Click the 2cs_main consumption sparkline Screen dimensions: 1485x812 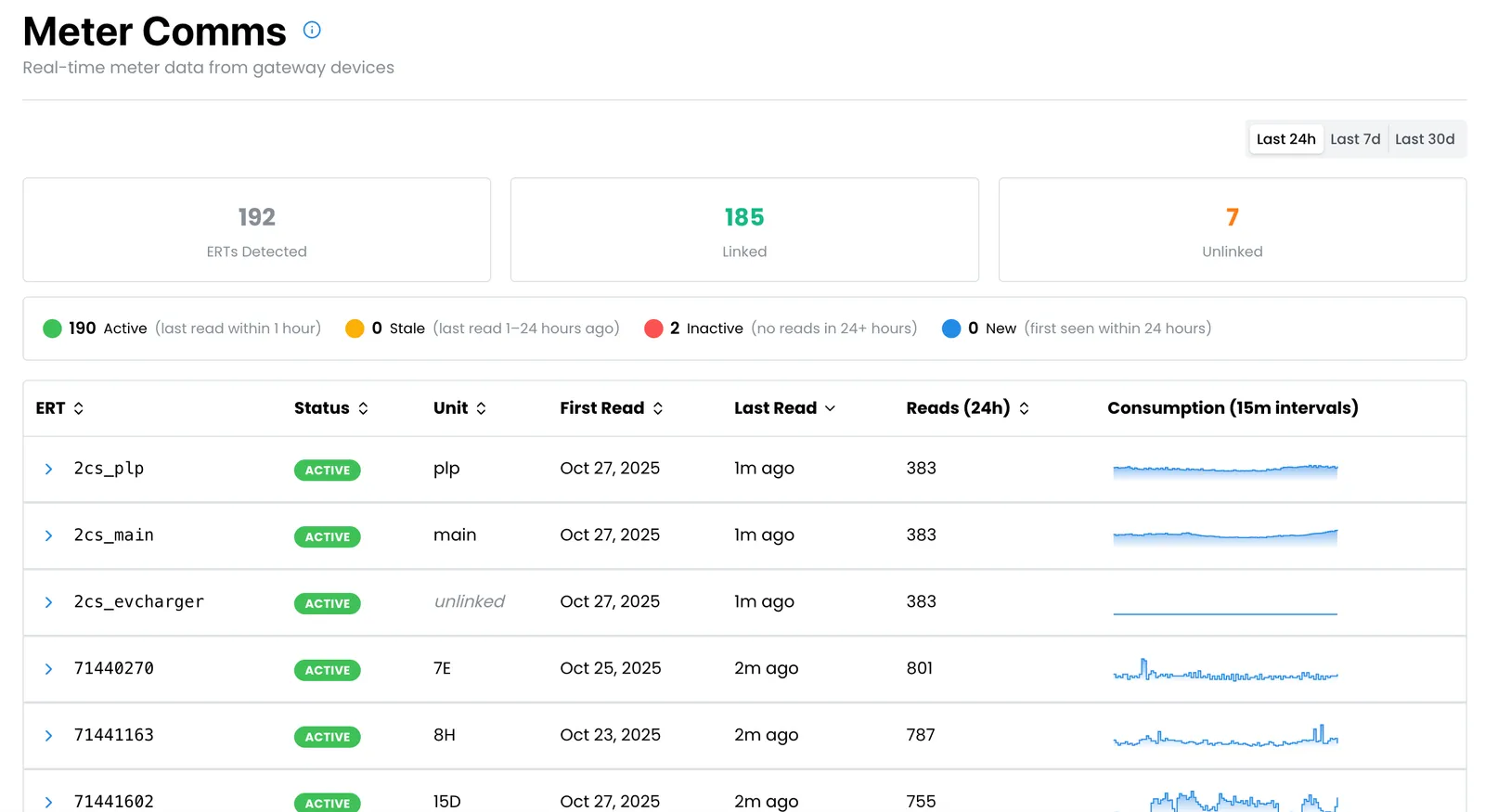pos(1225,536)
